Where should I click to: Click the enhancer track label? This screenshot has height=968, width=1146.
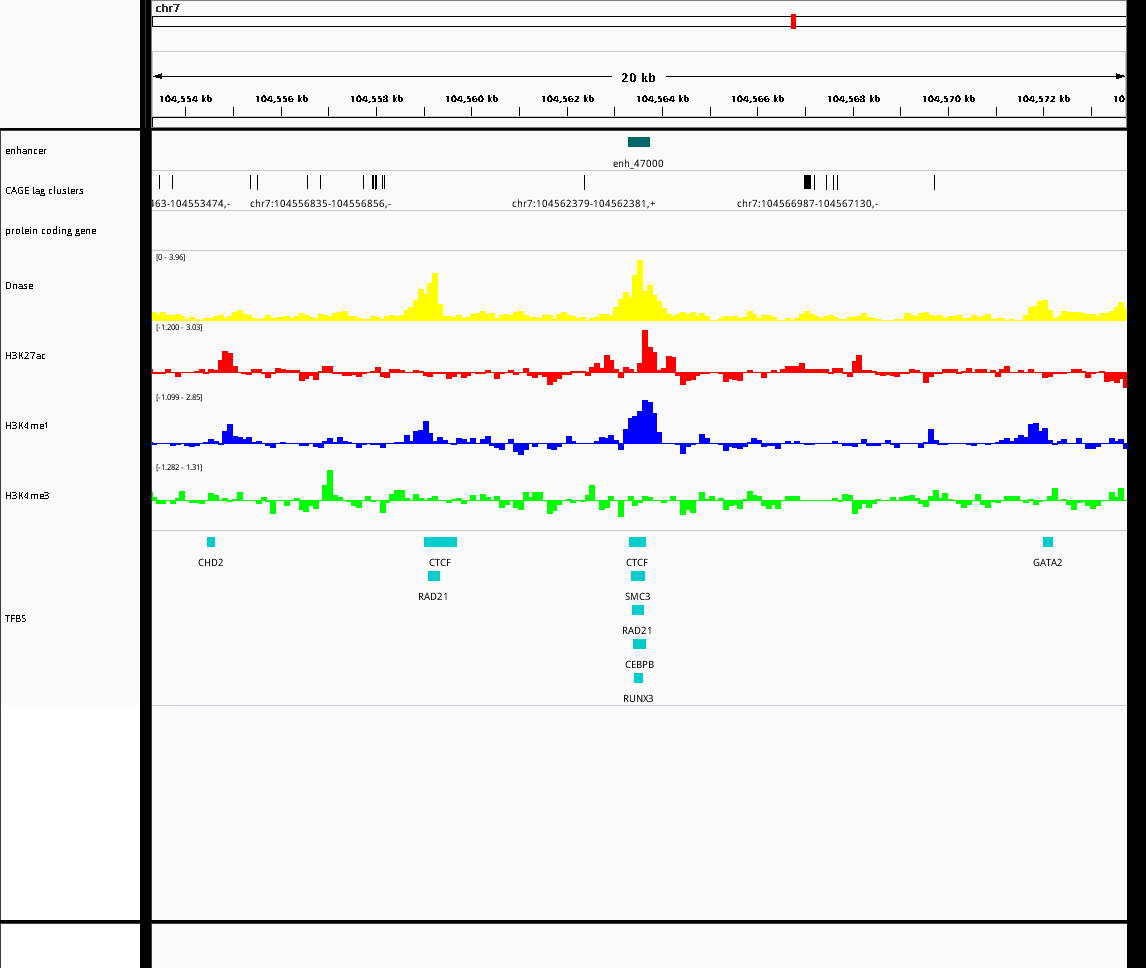tap(26, 151)
